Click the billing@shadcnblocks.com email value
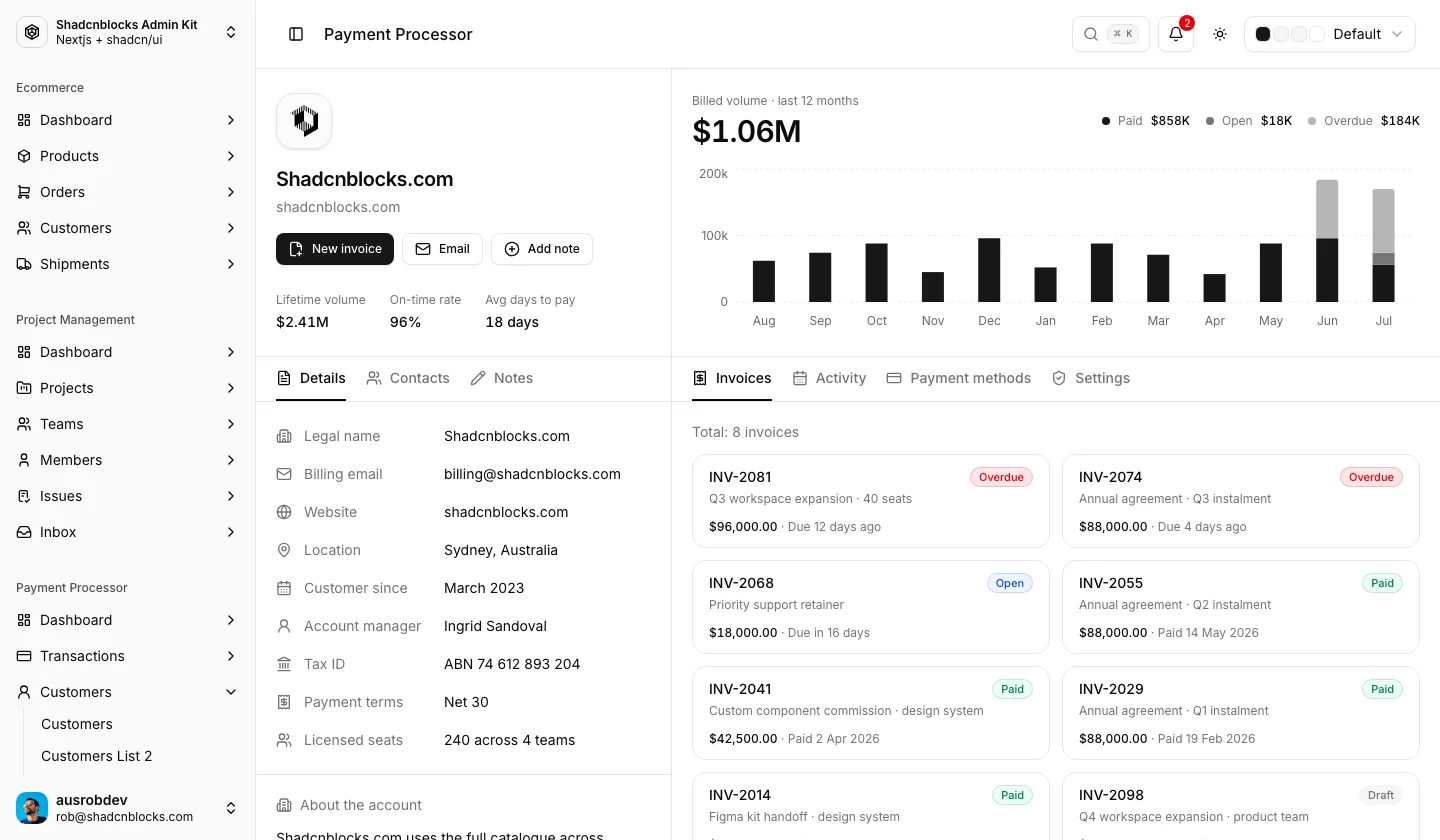1440x840 pixels. pyautogui.click(x=532, y=474)
